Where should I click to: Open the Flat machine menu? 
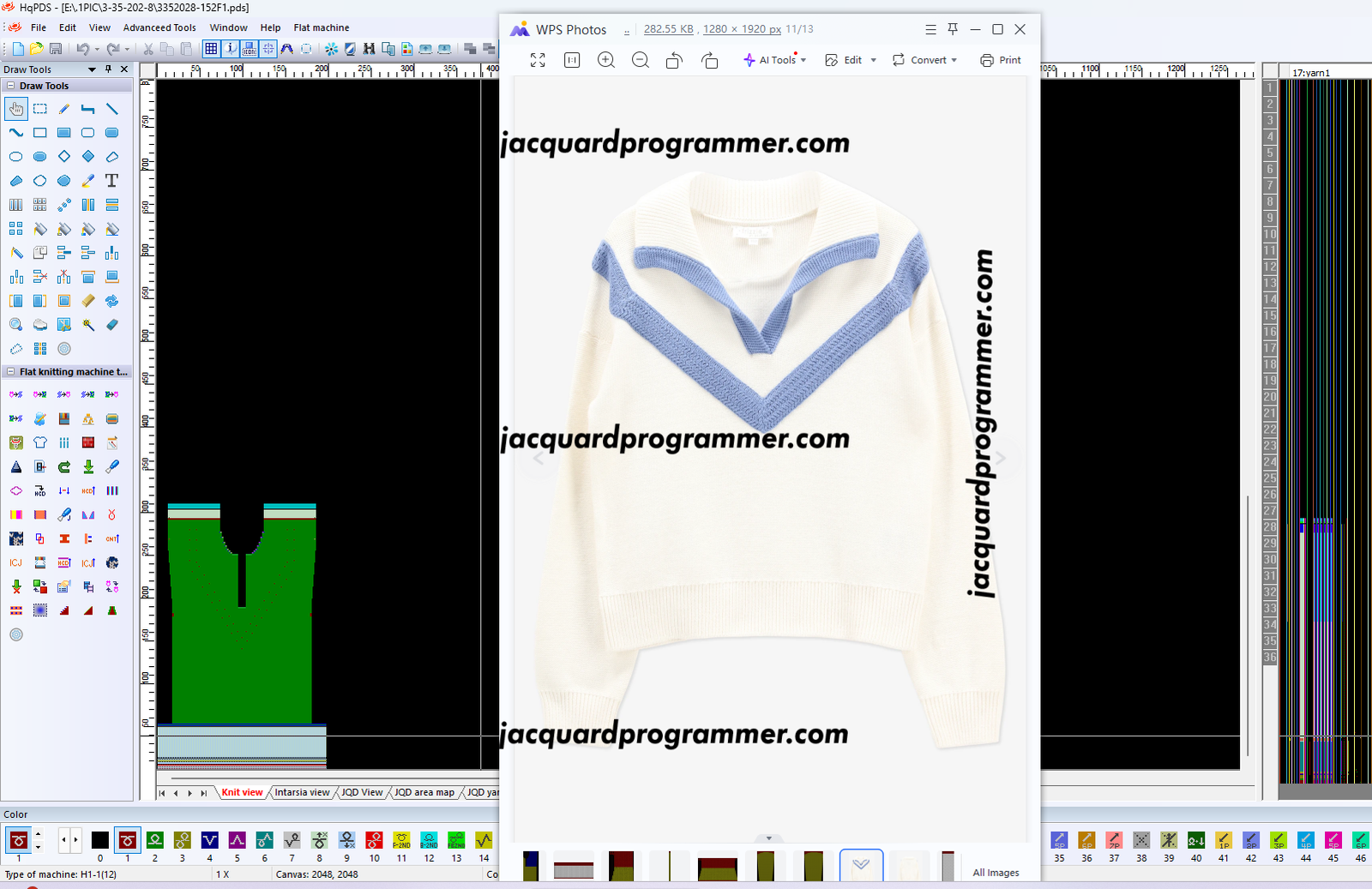click(x=321, y=27)
